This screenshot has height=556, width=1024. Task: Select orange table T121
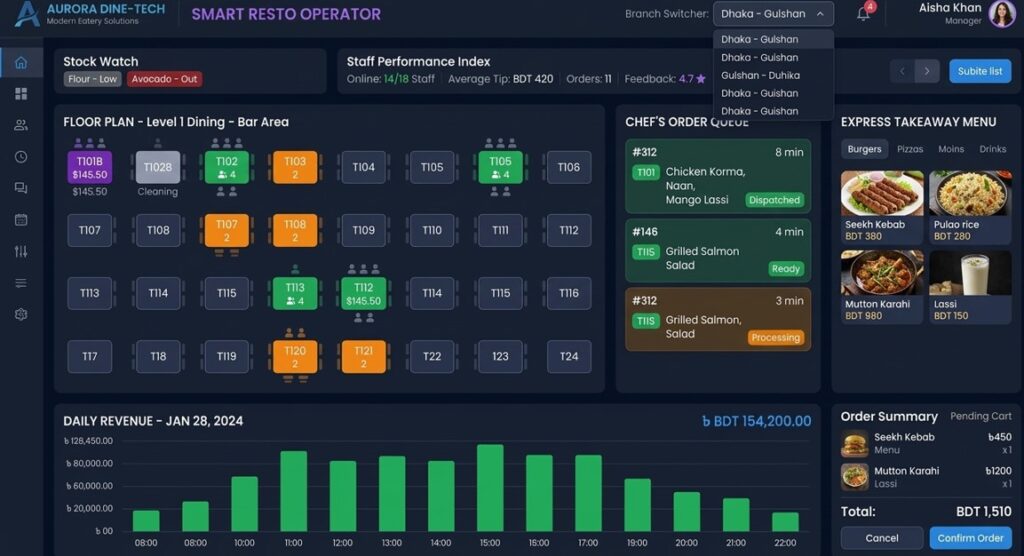364,357
